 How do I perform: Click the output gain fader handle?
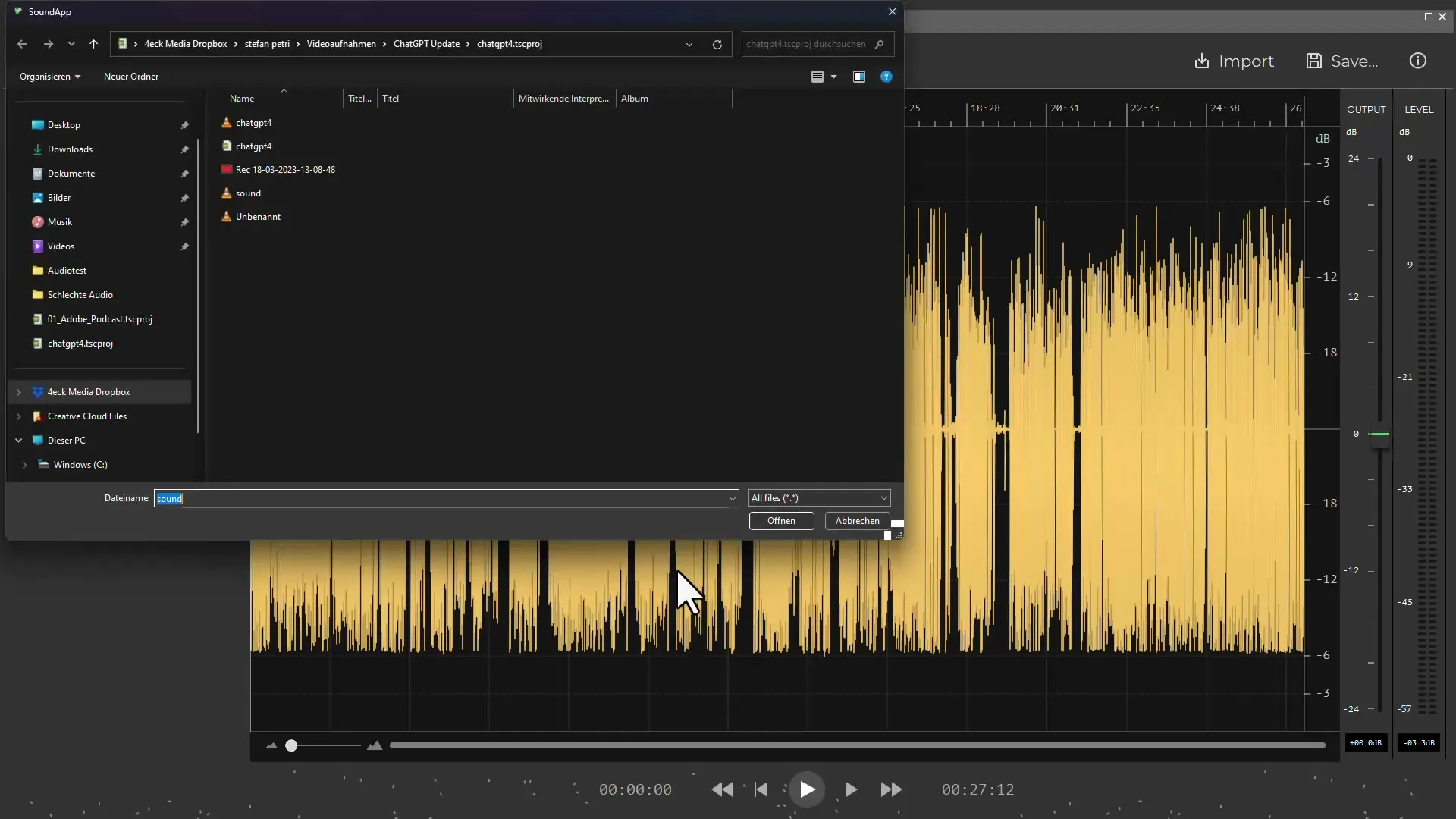[1379, 435]
